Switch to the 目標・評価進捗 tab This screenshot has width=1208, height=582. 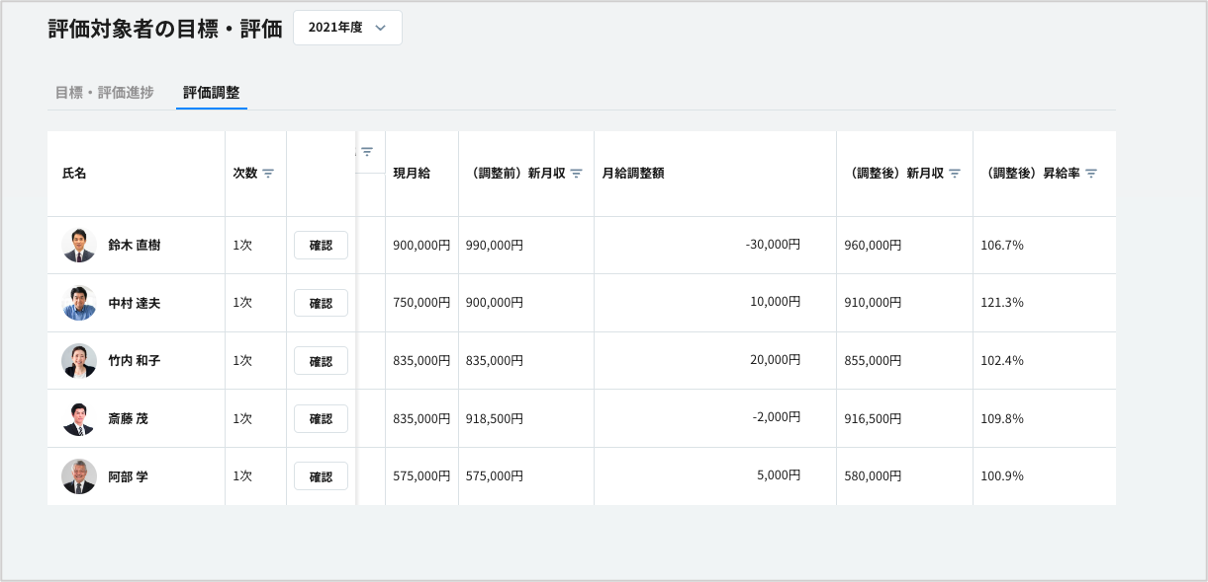pos(104,92)
